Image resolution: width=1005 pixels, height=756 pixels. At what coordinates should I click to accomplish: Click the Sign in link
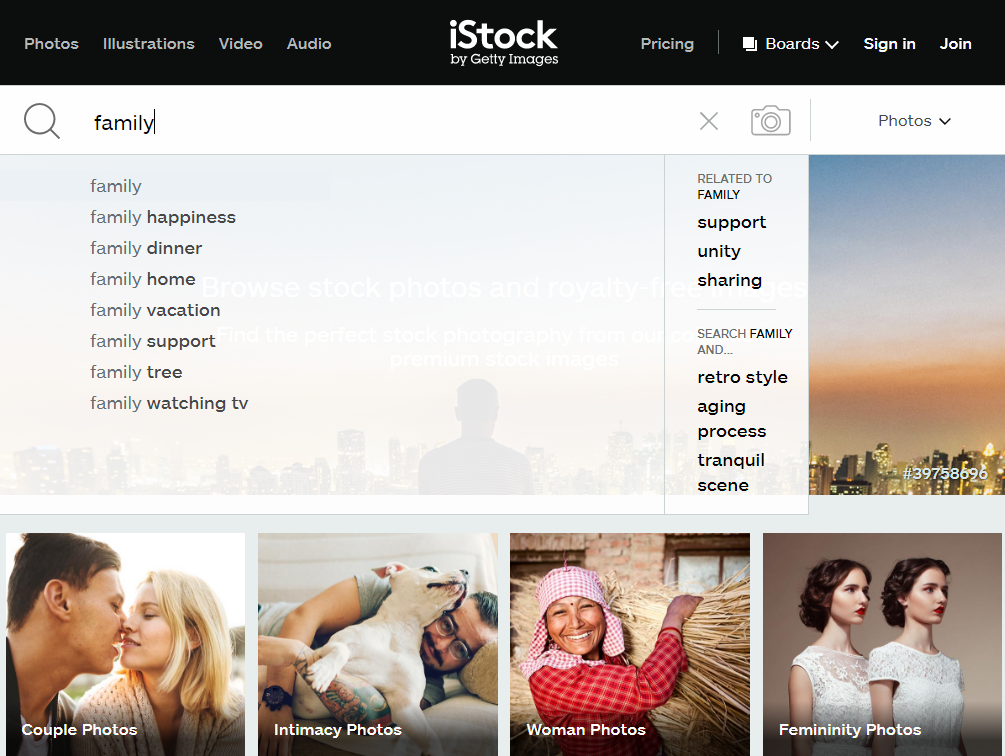click(889, 44)
